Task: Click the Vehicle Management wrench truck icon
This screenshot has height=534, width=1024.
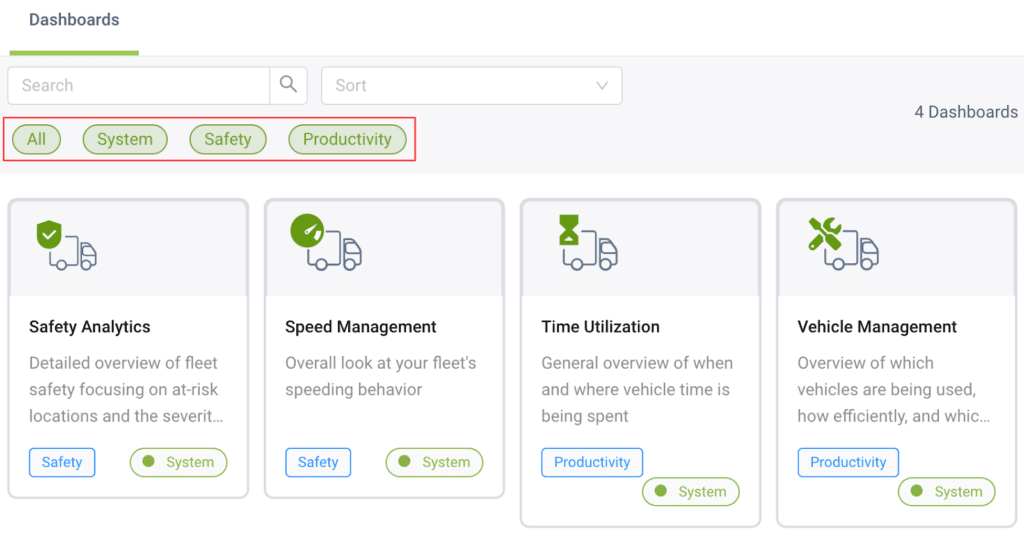Action: [x=842, y=243]
